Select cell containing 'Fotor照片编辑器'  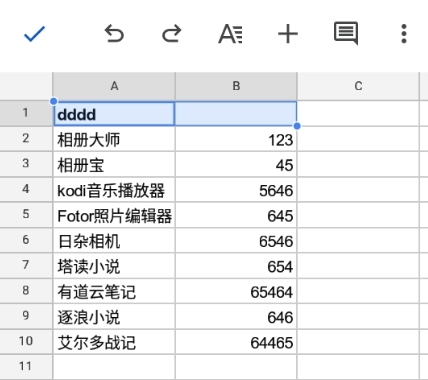click(114, 215)
